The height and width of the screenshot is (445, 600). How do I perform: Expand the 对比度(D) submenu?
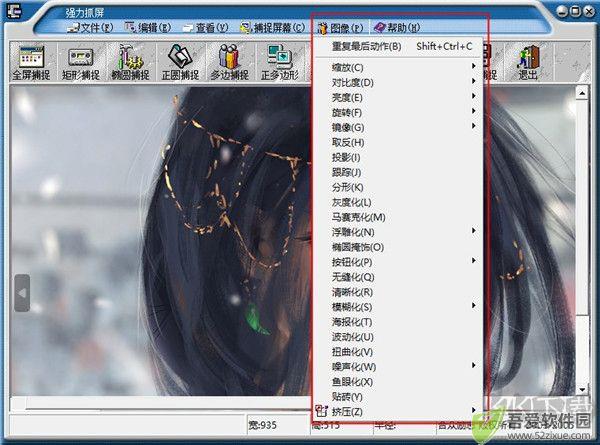point(398,82)
